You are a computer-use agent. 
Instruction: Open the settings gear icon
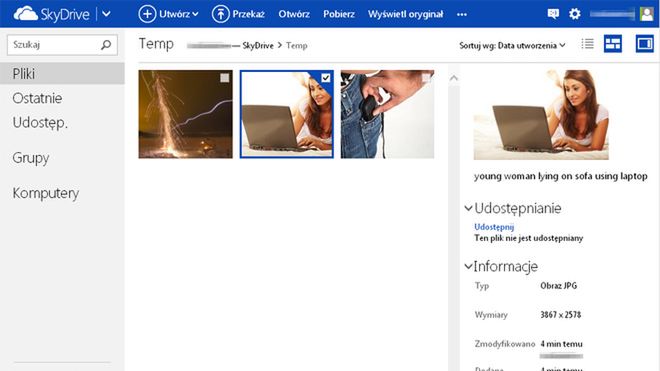575,14
